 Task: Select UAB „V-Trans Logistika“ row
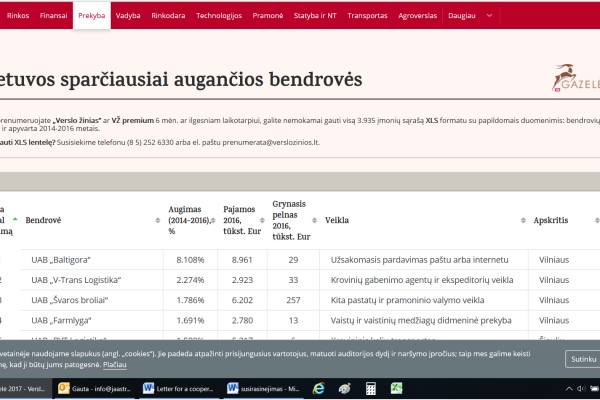pos(76,280)
